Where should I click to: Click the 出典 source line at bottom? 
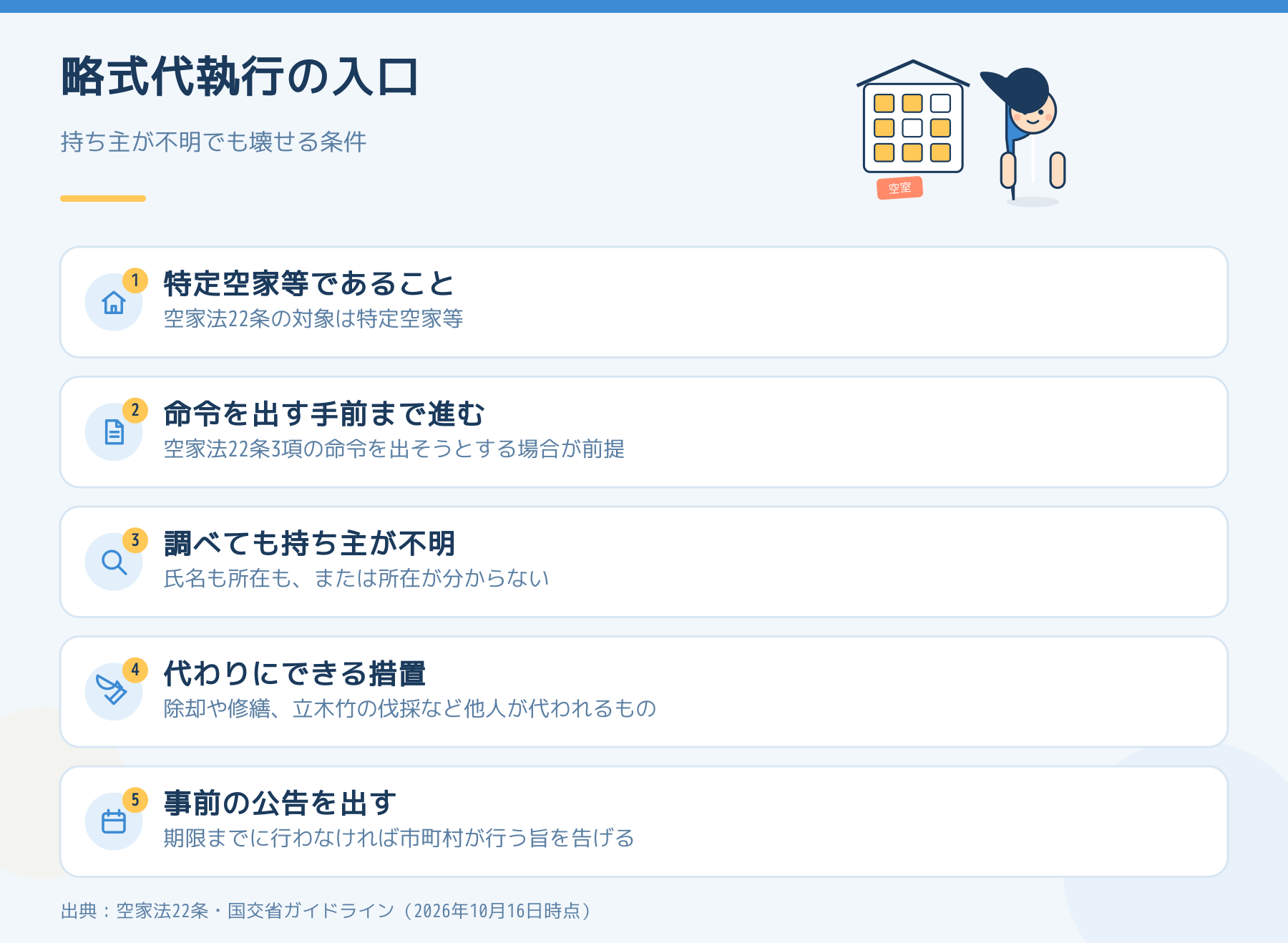tap(328, 911)
